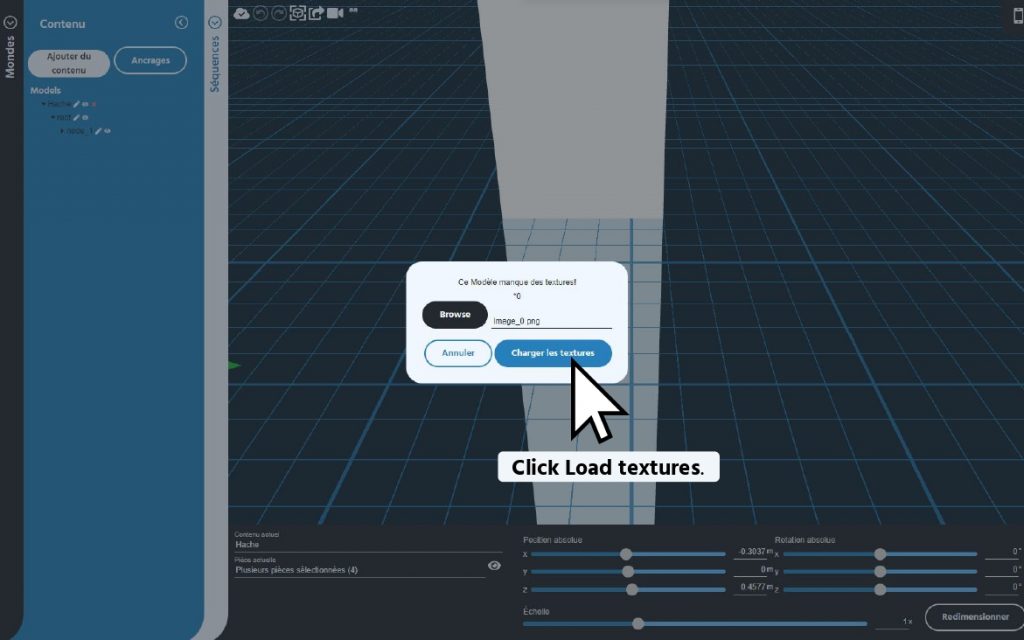The image size is (1024, 640).
Task: Click the Ajouter du contenu button
Action: pos(69,63)
